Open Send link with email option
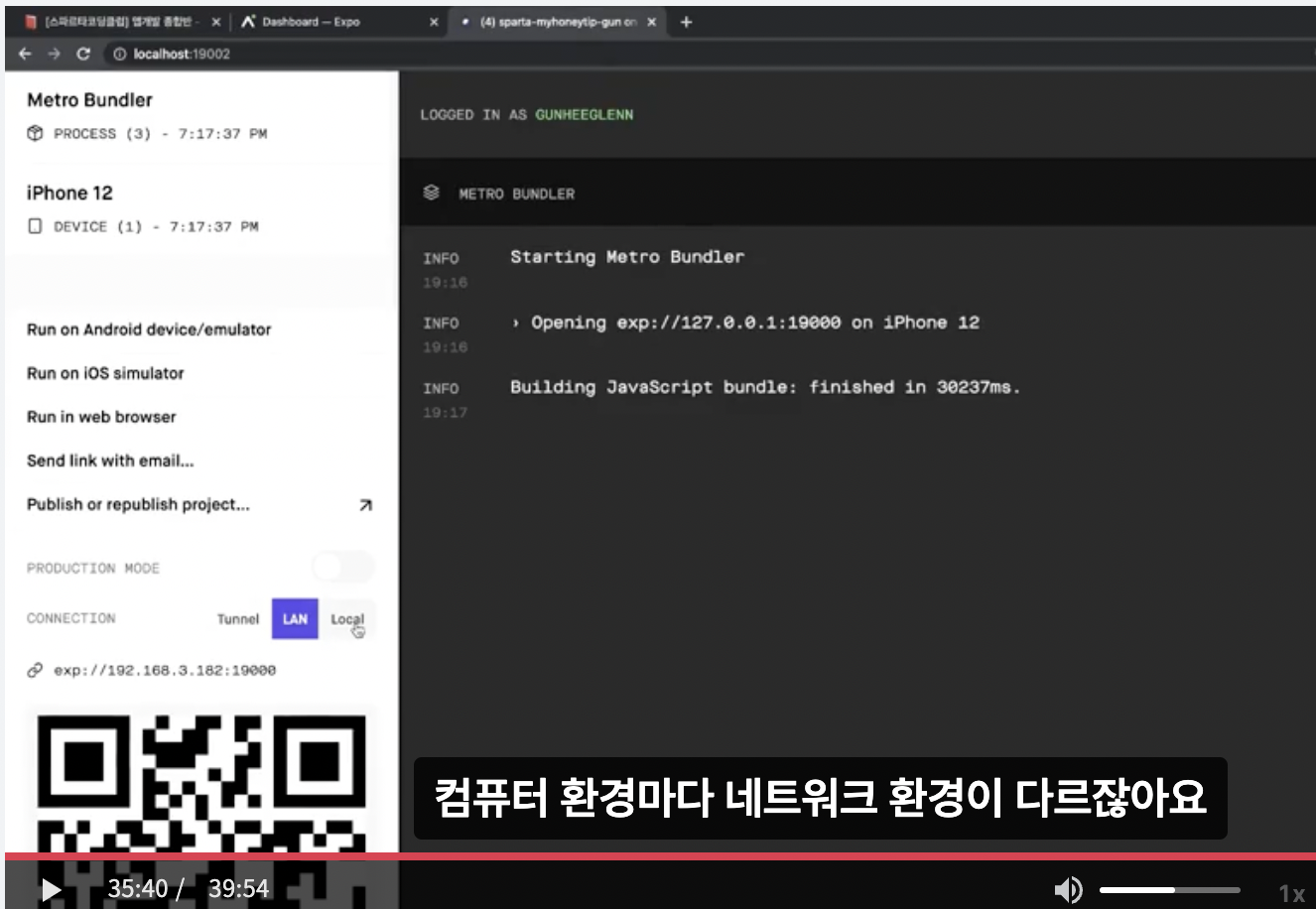Viewport: 1316px width, 909px height. [x=110, y=460]
